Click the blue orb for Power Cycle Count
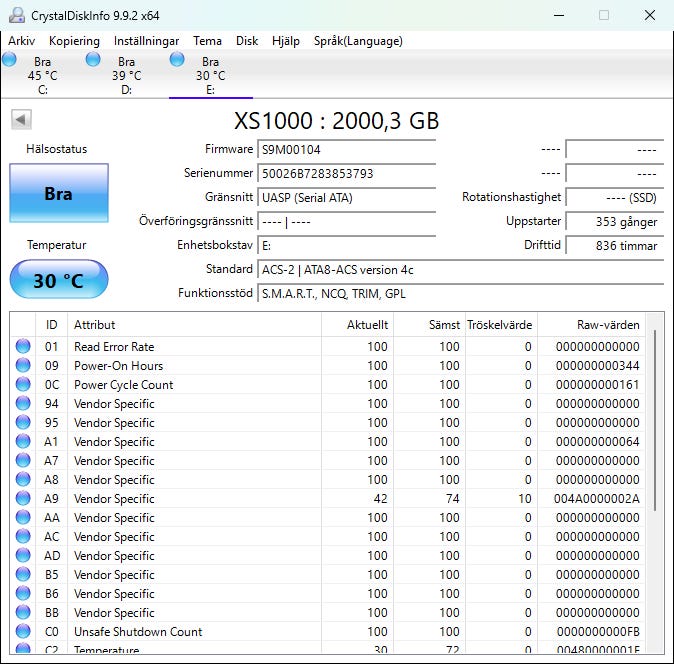Screen dimensions: 674x664 click(23, 384)
